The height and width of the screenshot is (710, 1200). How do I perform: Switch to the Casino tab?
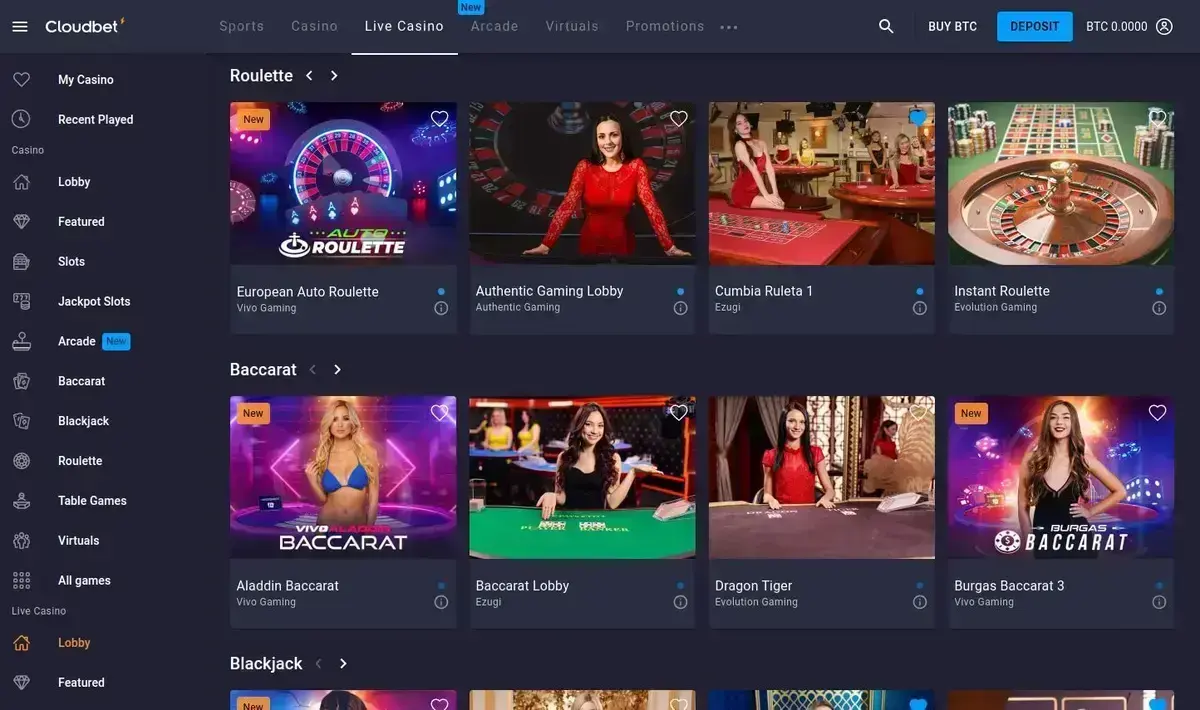[315, 26]
